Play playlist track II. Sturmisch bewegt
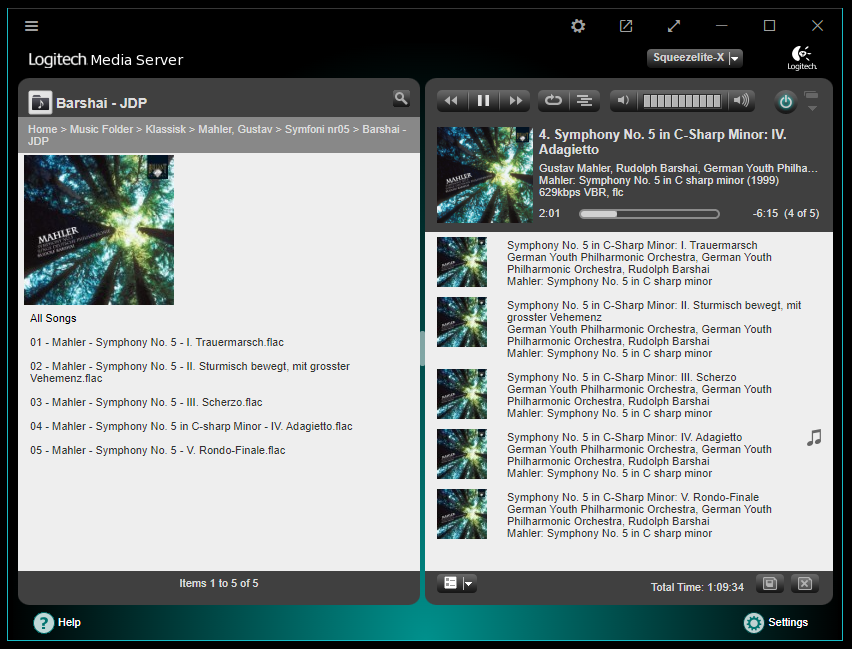 pyautogui.click(x=654, y=311)
